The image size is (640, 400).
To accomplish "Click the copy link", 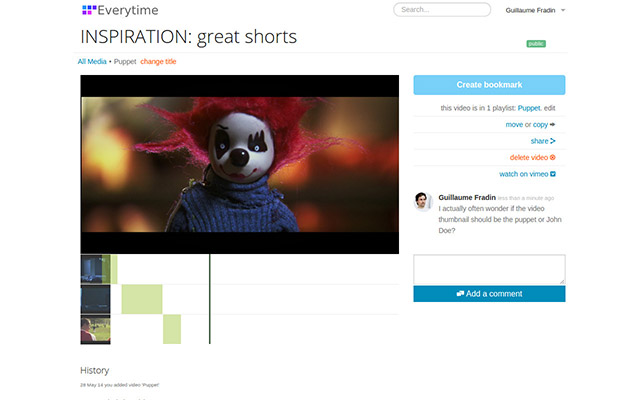I will 540,124.
